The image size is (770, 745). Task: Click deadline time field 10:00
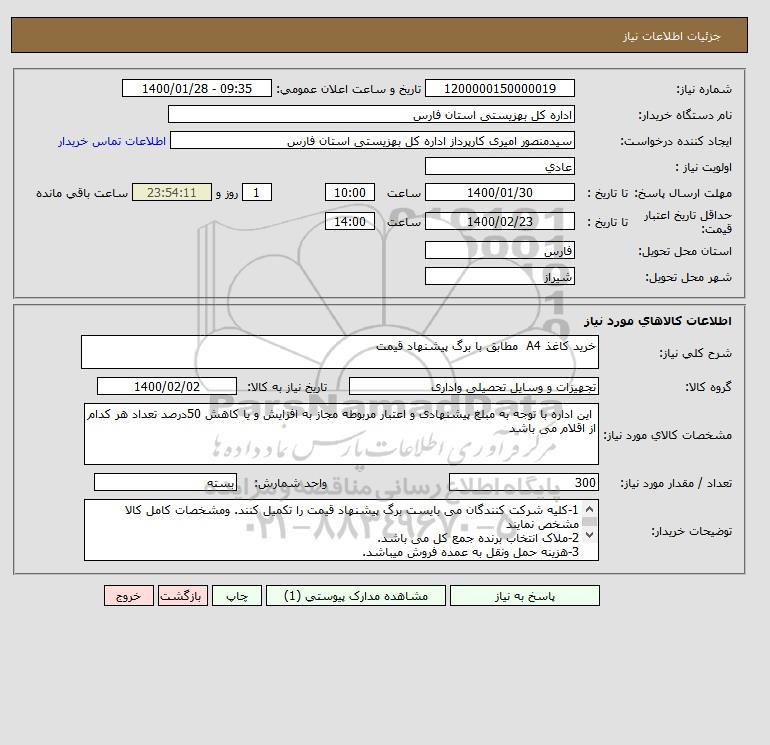coord(350,193)
